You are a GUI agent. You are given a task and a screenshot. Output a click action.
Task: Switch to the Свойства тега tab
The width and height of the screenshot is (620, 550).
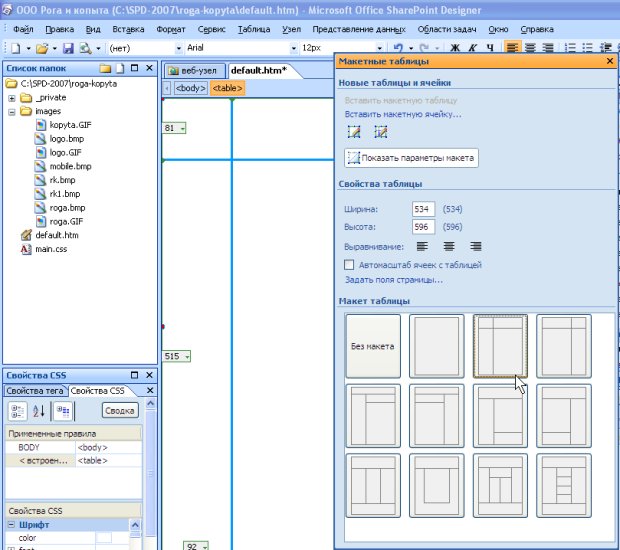tap(34, 390)
